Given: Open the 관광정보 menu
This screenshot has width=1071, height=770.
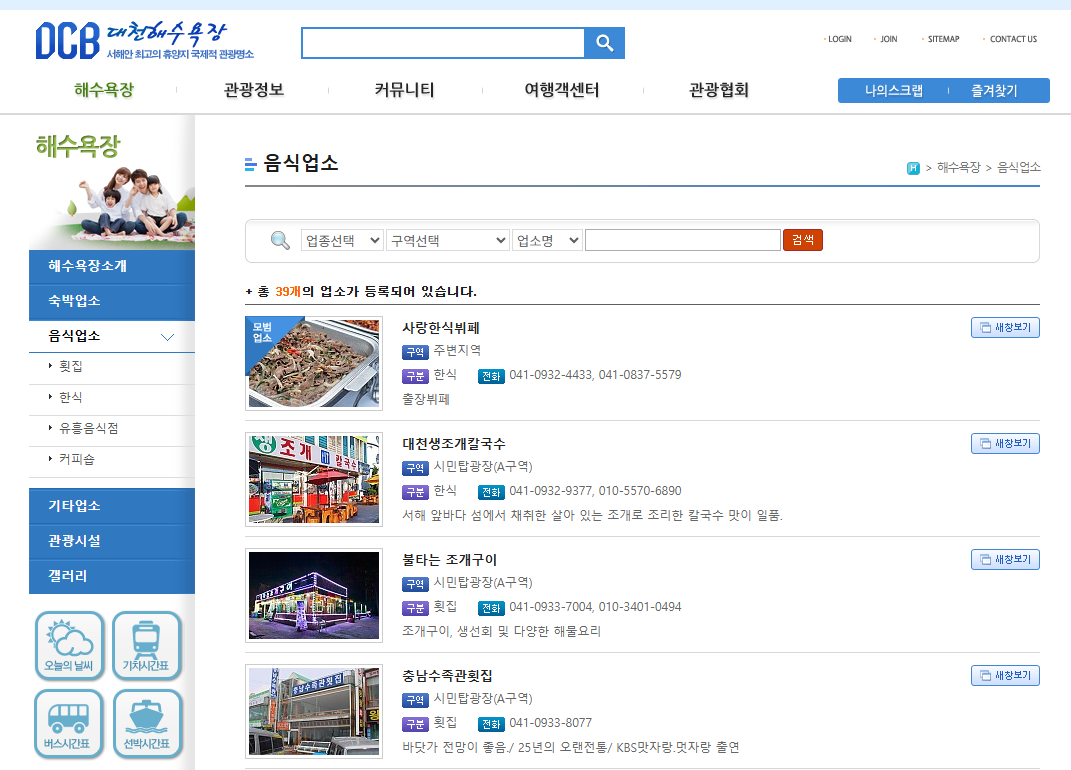Looking at the screenshot, I should [251, 90].
